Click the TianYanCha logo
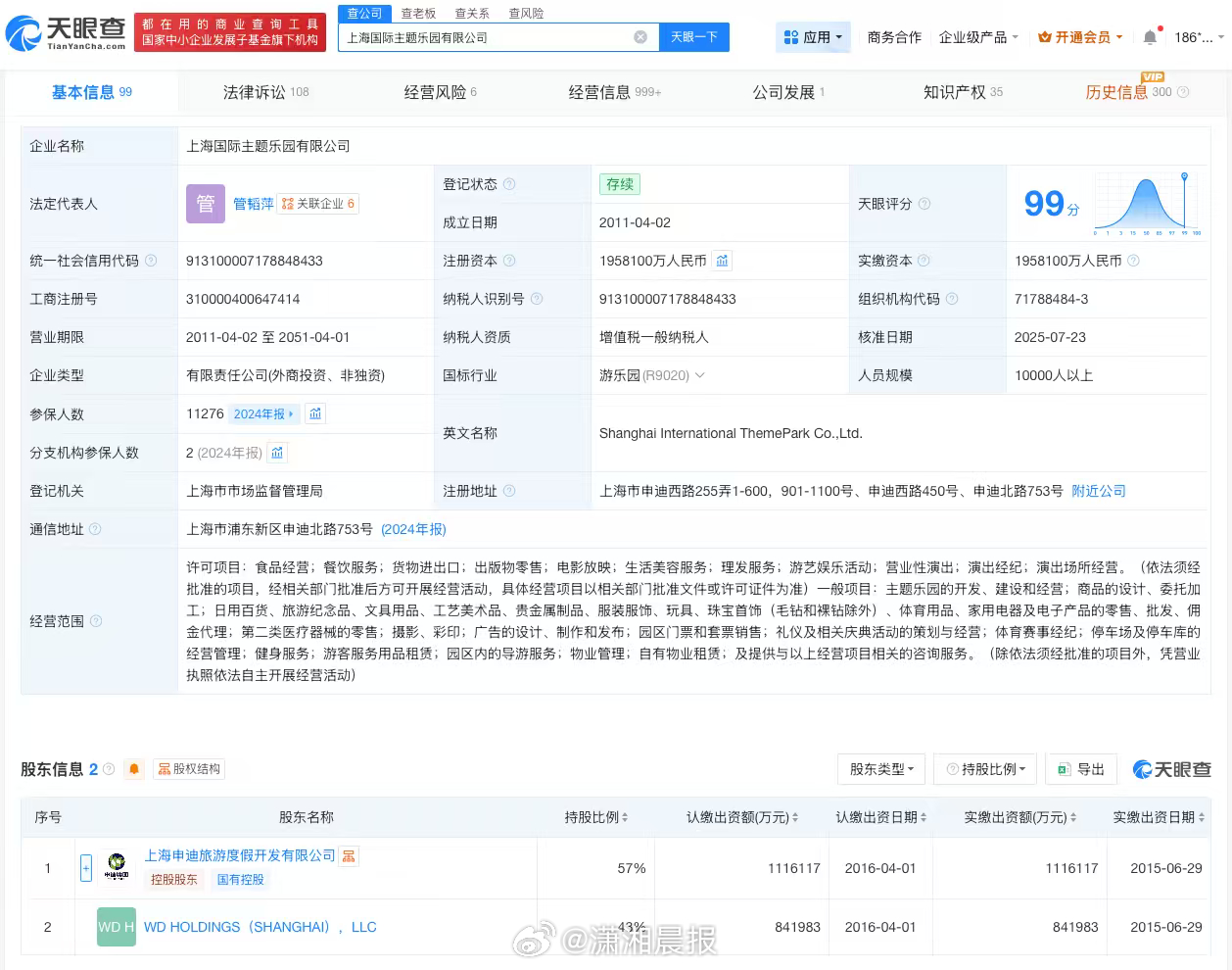Screen dimensions: 1232x970 pos(66,33)
